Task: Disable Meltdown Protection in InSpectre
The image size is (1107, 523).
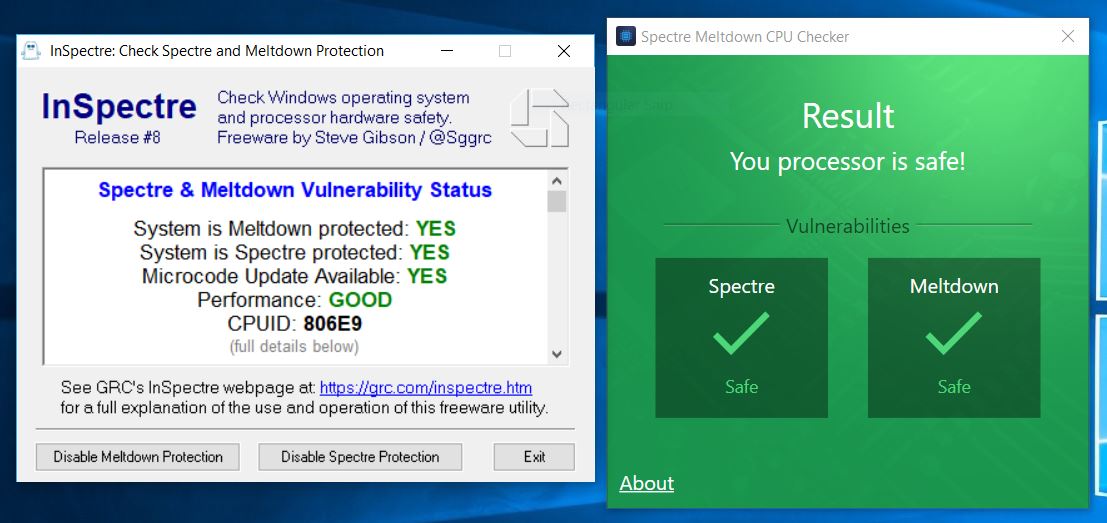Action: pos(138,457)
